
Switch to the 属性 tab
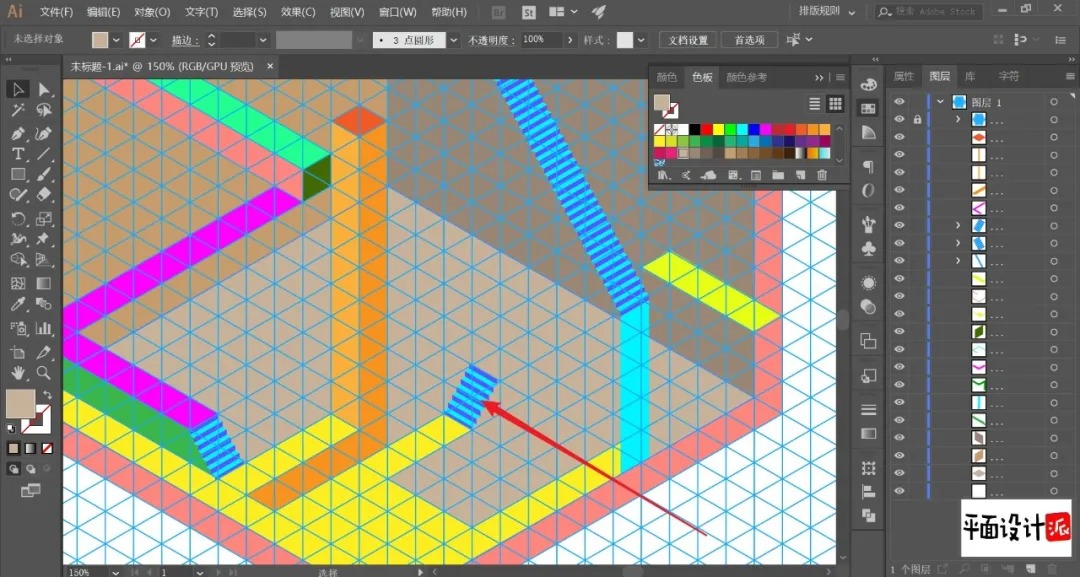coord(903,76)
